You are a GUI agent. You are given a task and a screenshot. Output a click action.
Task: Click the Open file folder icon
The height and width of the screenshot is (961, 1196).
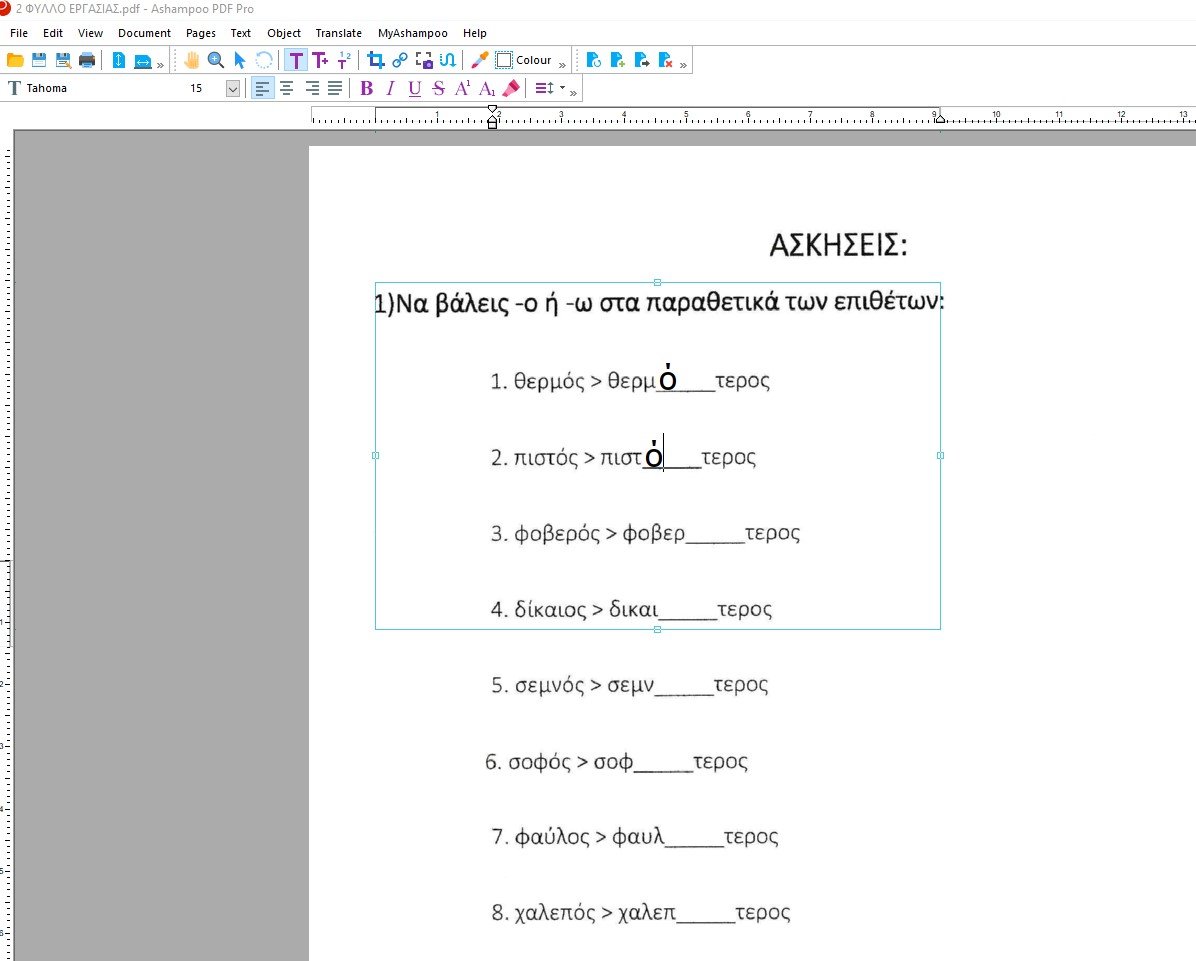click(15, 60)
